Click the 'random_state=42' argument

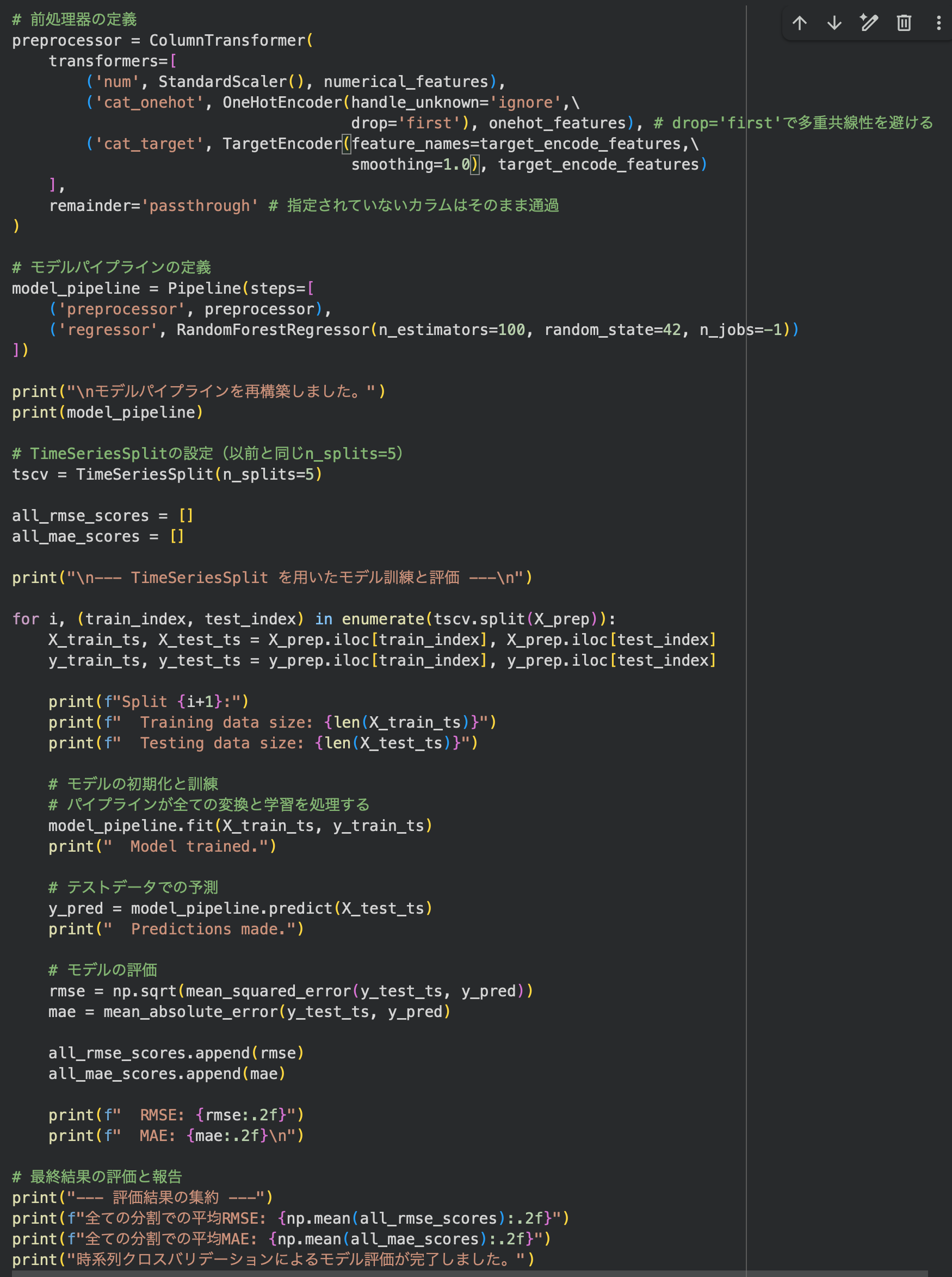613,330
